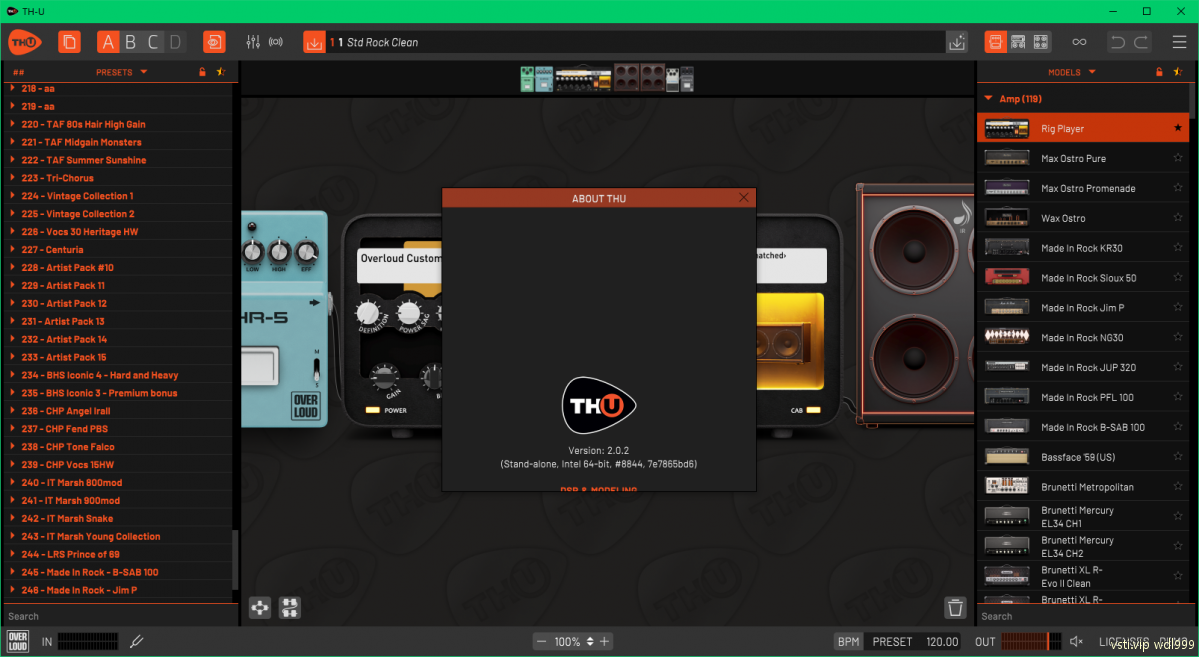Click the save-as-new preset icon with sparkles
This screenshot has width=1199, height=657.
point(957,42)
